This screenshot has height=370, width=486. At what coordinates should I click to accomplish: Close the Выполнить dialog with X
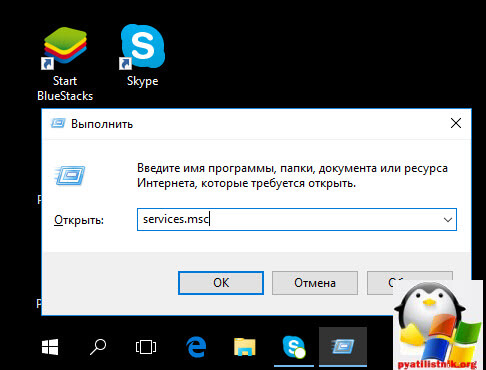tap(456, 123)
